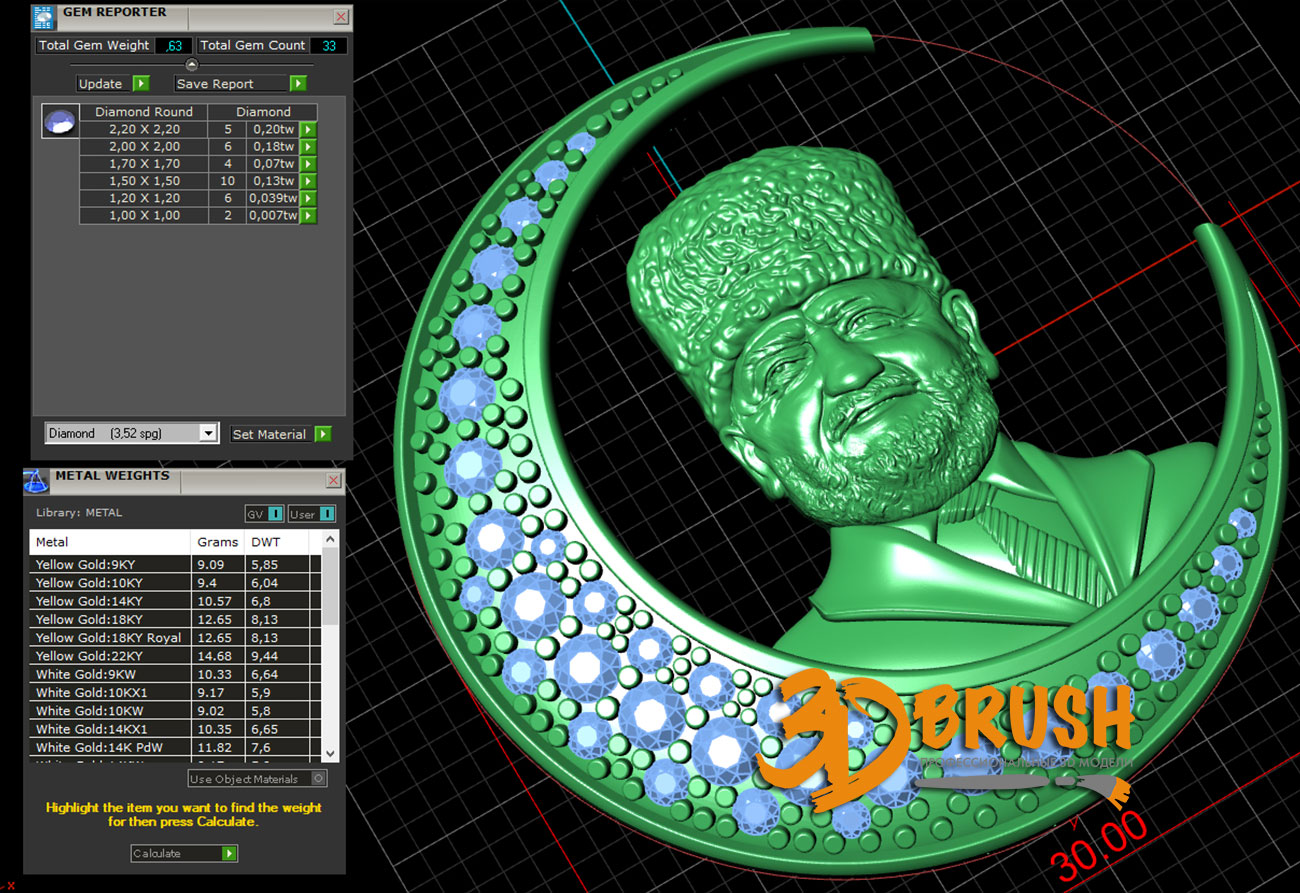Close the Gem Reporter panel
The height and width of the screenshot is (893, 1300).
point(341,17)
